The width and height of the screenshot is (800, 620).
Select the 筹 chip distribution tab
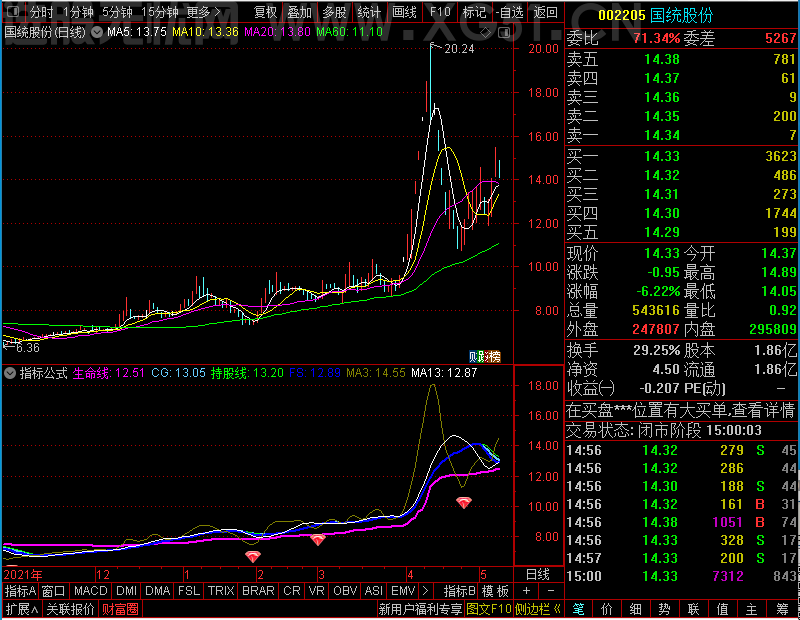[782, 609]
